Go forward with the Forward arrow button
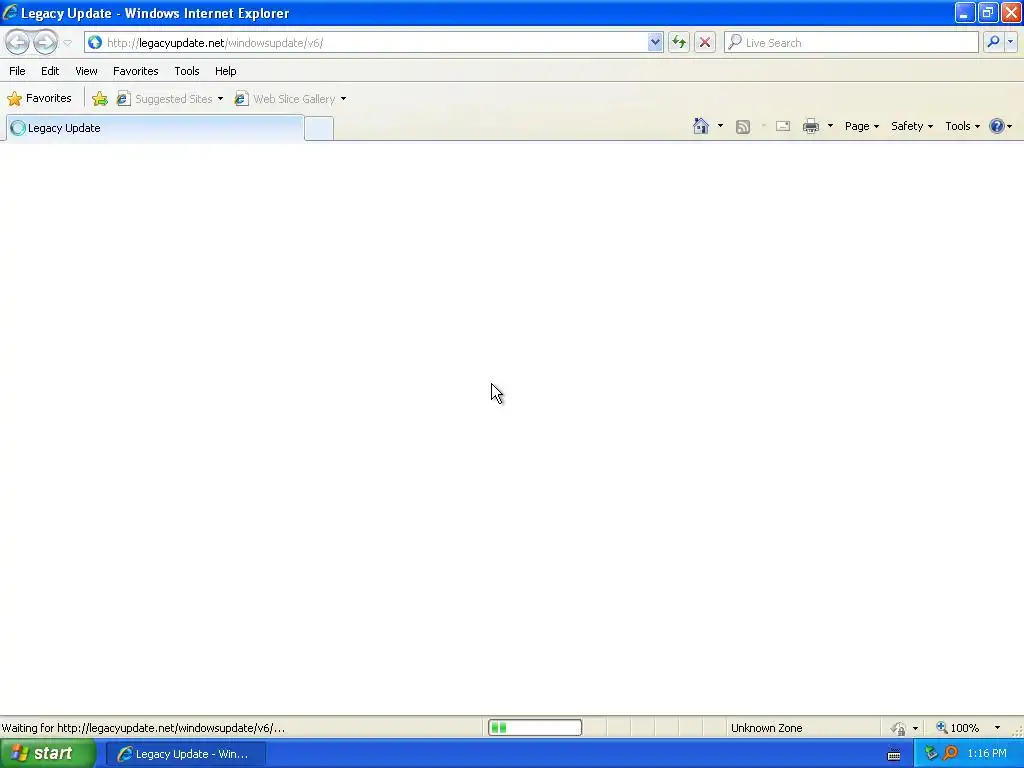This screenshot has width=1024, height=768. (45, 42)
